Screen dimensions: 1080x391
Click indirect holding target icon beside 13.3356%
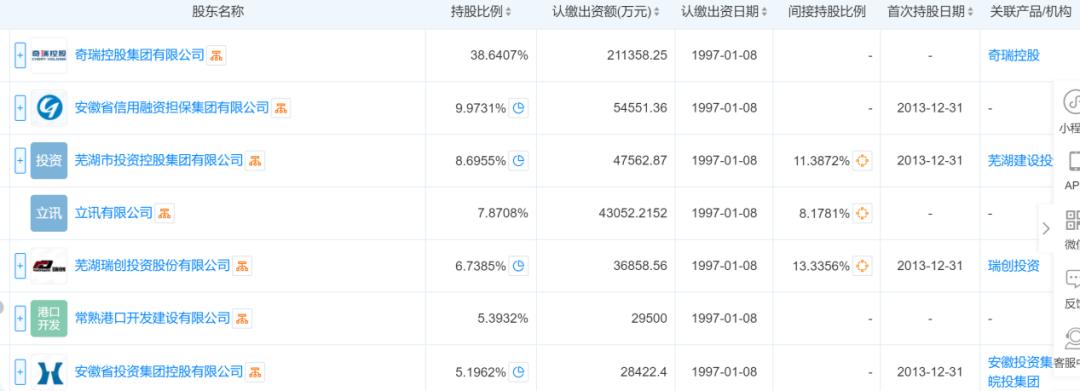pyautogui.click(x=862, y=266)
